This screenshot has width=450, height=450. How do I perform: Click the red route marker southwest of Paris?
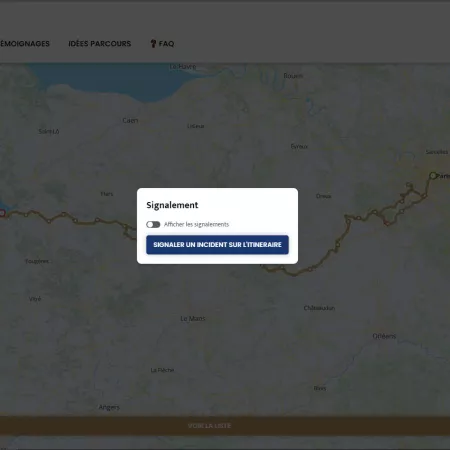coord(387,223)
